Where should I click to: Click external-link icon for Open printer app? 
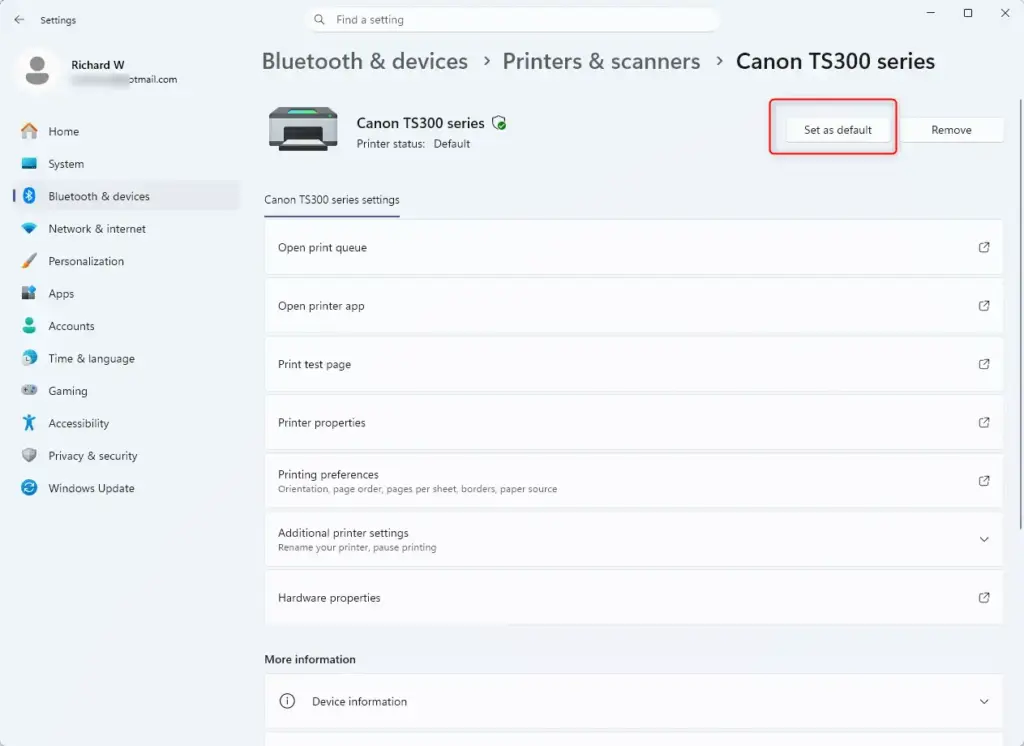[x=984, y=306]
